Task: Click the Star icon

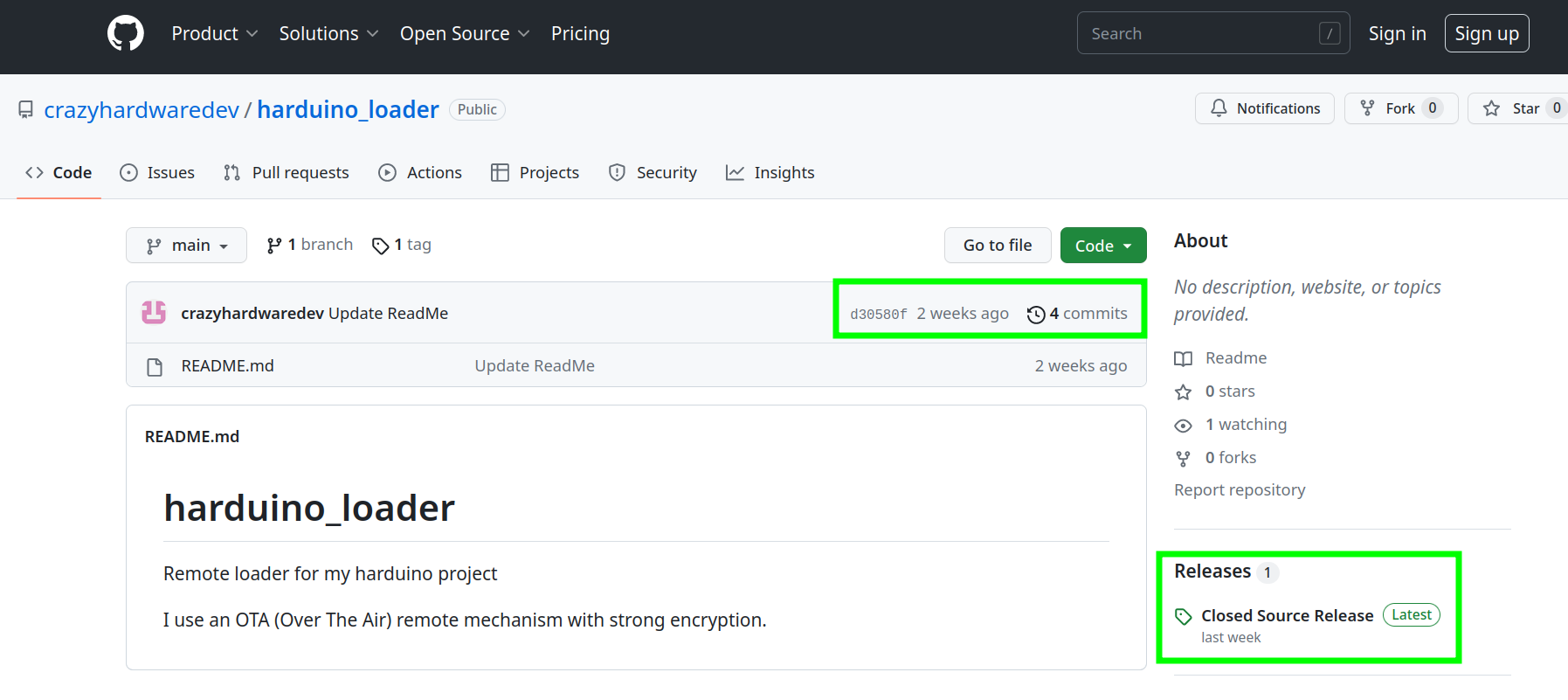Action: (x=1492, y=108)
